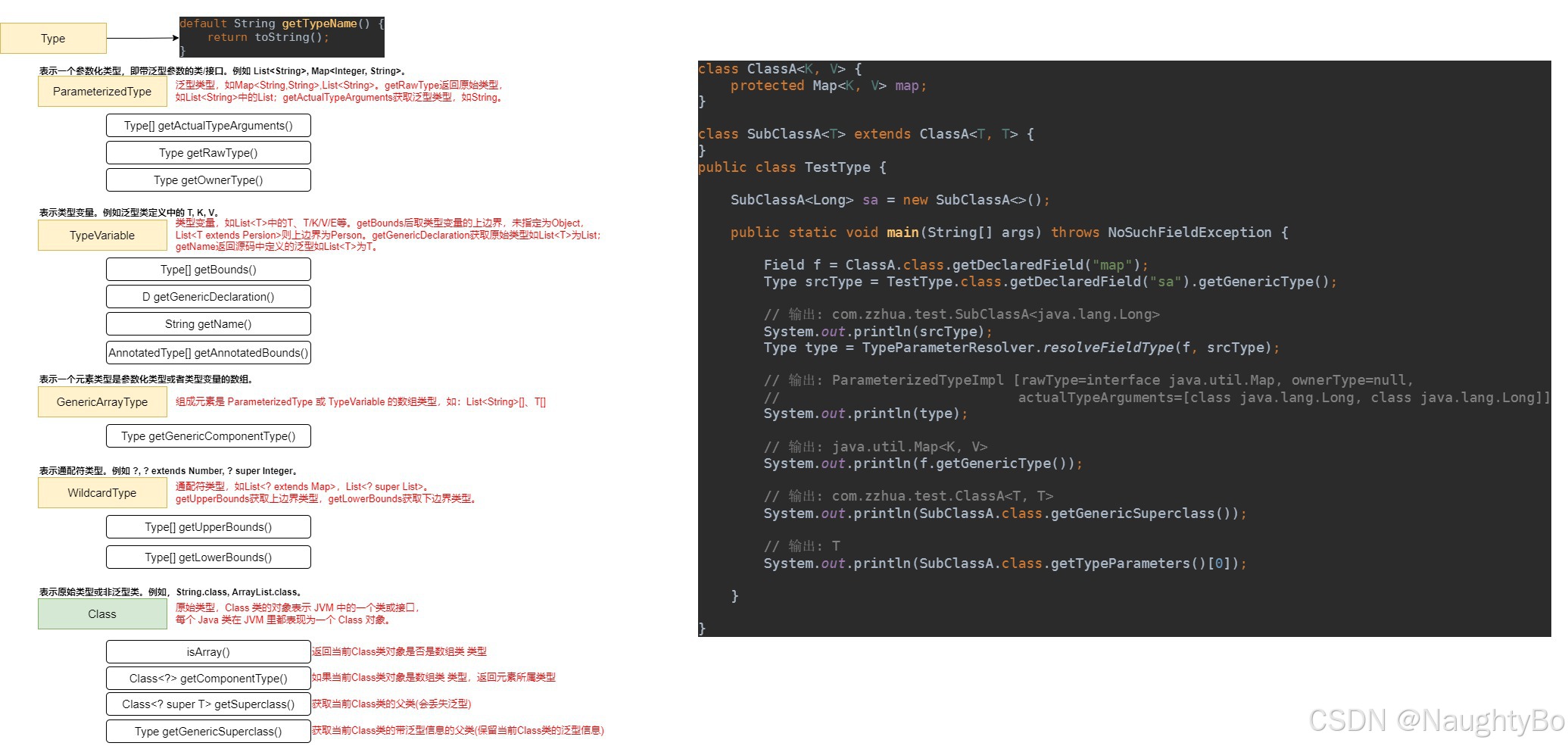Screen dimensions: 1568x746
Task: Click the red note next to getGenericSuperclass()
Action: [458, 730]
